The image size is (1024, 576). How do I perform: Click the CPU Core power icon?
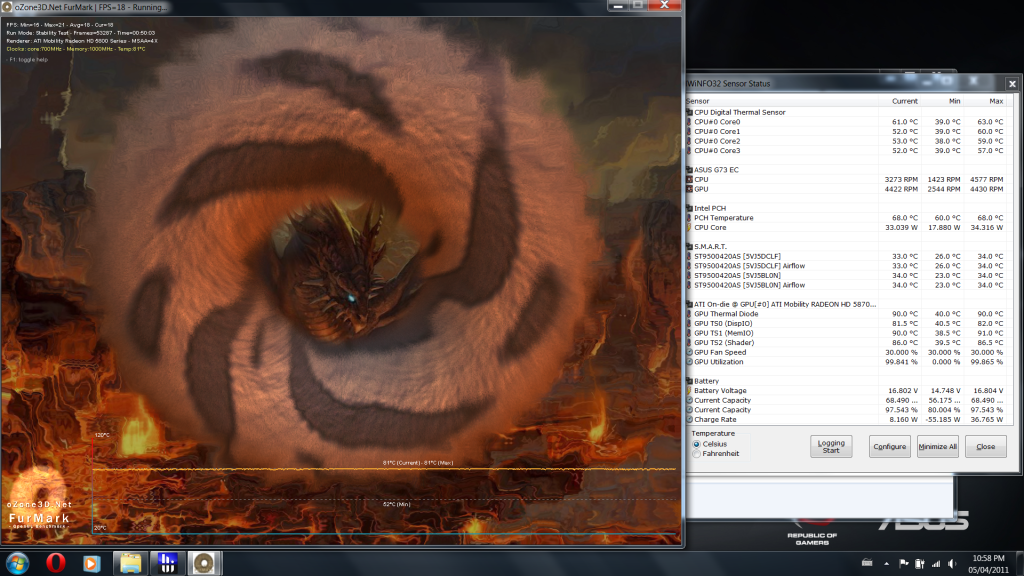pyautogui.click(x=689, y=228)
